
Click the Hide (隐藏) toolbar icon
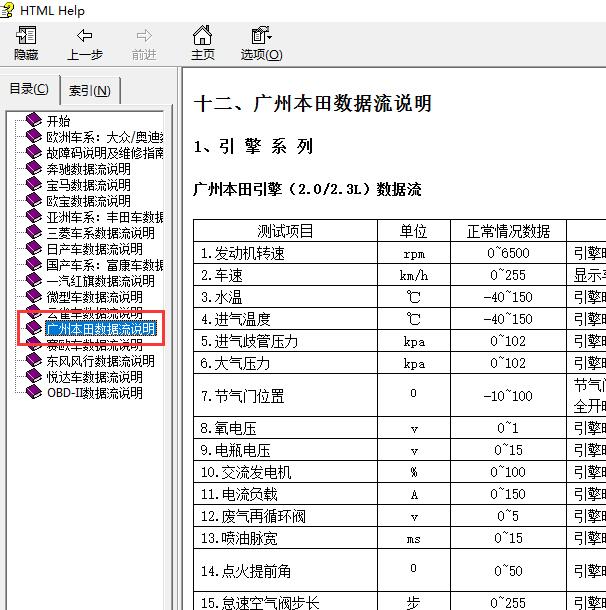(x=26, y=36)
